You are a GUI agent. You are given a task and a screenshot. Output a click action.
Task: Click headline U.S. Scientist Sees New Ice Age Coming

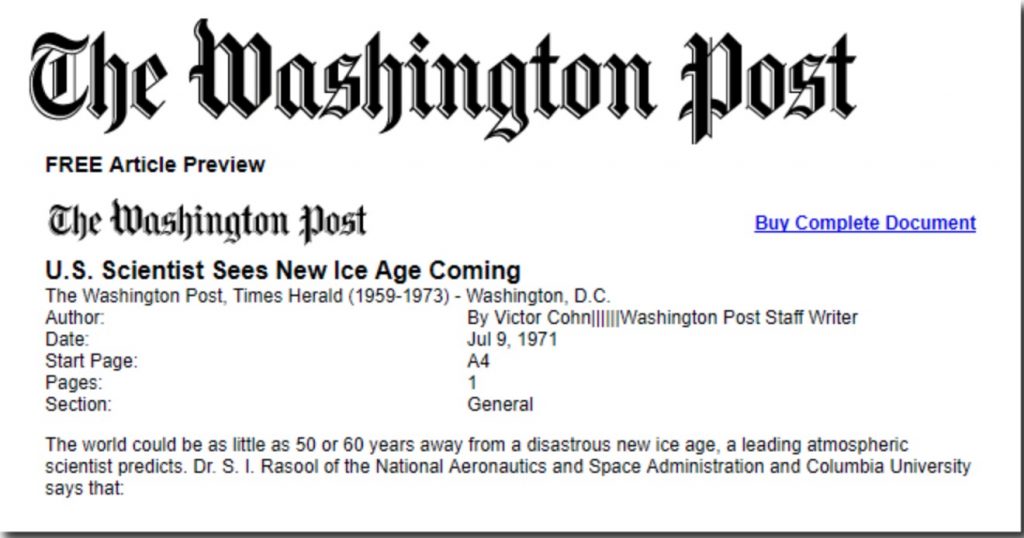pyautogui.click(x=283, y=270)
